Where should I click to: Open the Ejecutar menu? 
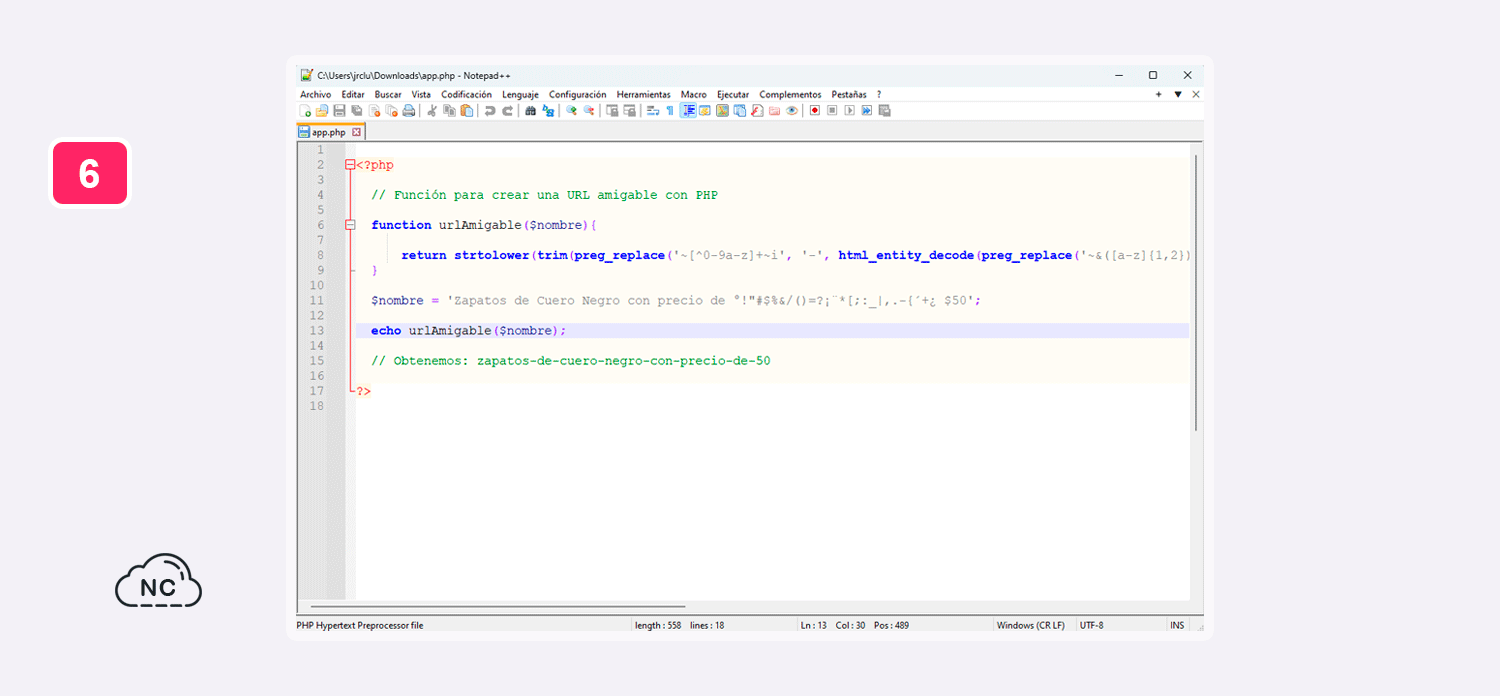[x=733, y=94]
